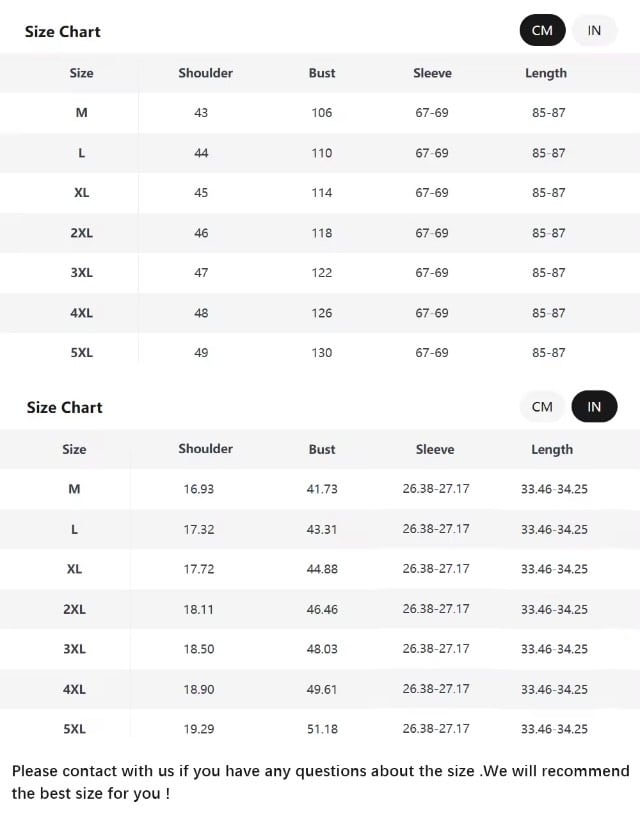The image size is (640, 826).
Task: Click the 'Please contact with us' size note
Action: (x=320, y=782)
